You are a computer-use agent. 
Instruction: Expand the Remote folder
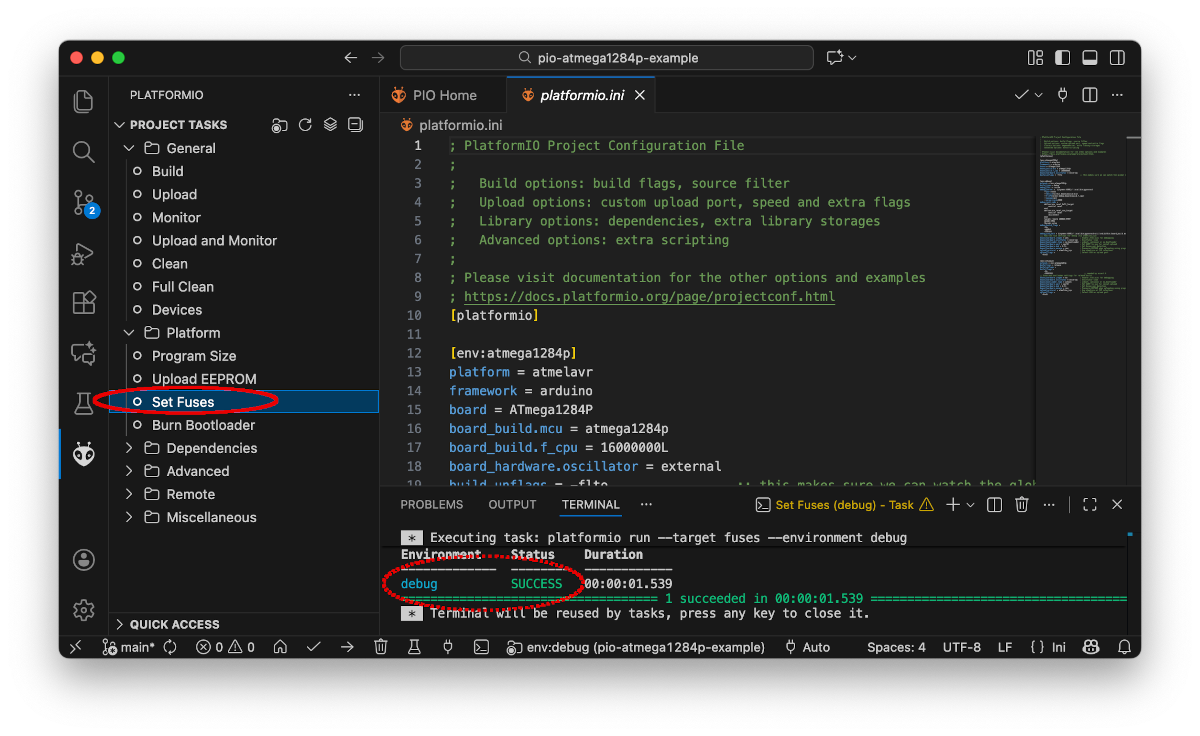[129, 494]
